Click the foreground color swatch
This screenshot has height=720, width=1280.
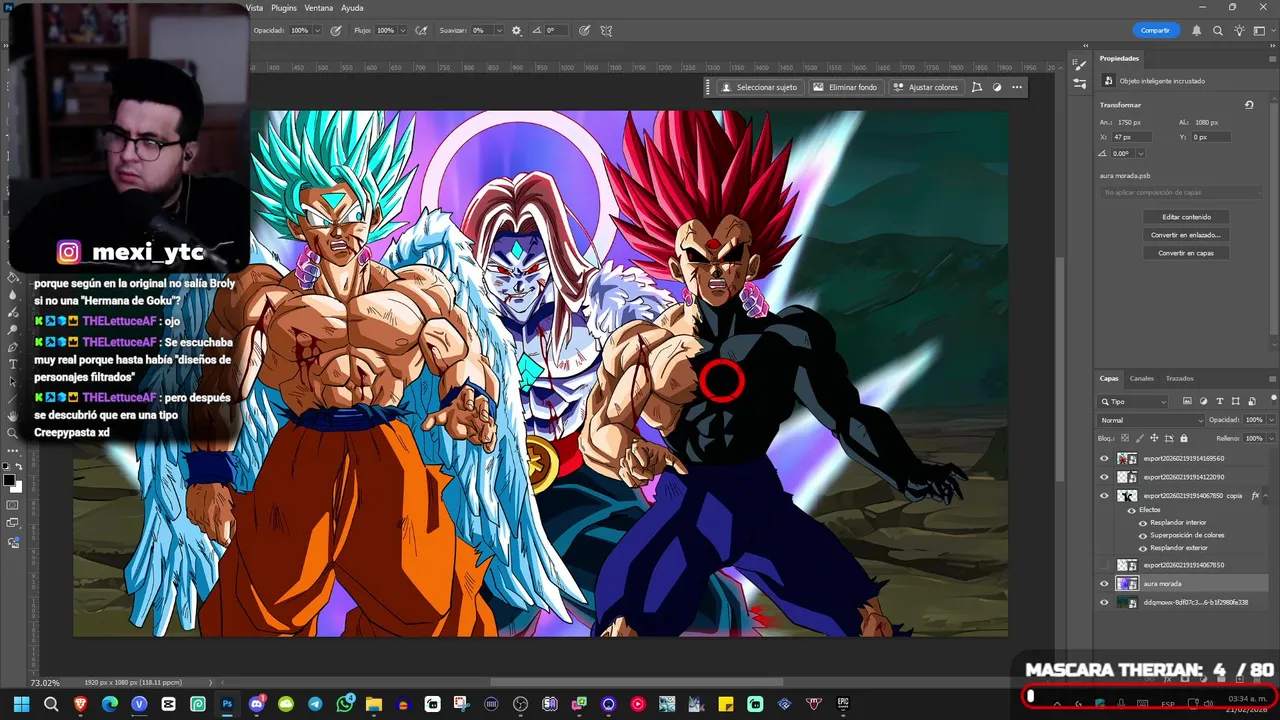[x=10, y=481]
